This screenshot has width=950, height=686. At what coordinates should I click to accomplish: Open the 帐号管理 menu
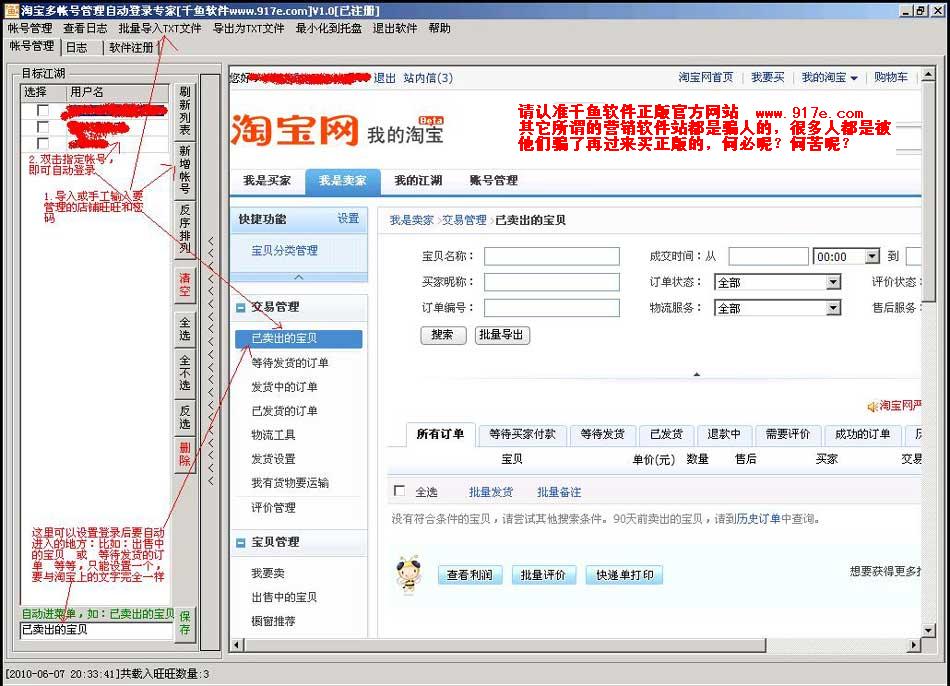click(x=30, y=28)
